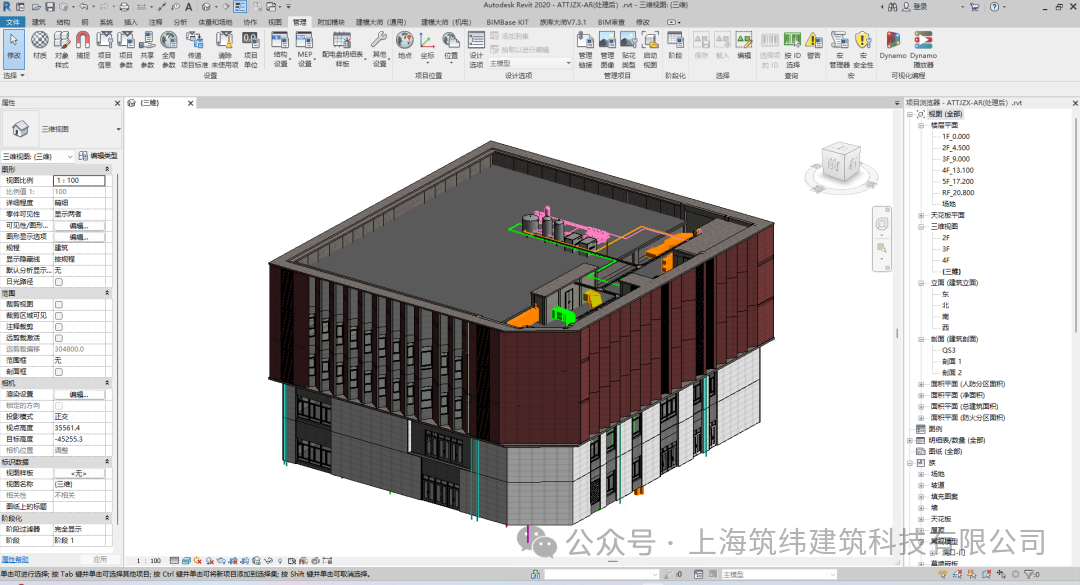Collapse the 楼层平面 tree node

pyautogui.click(x=921, y=125)
